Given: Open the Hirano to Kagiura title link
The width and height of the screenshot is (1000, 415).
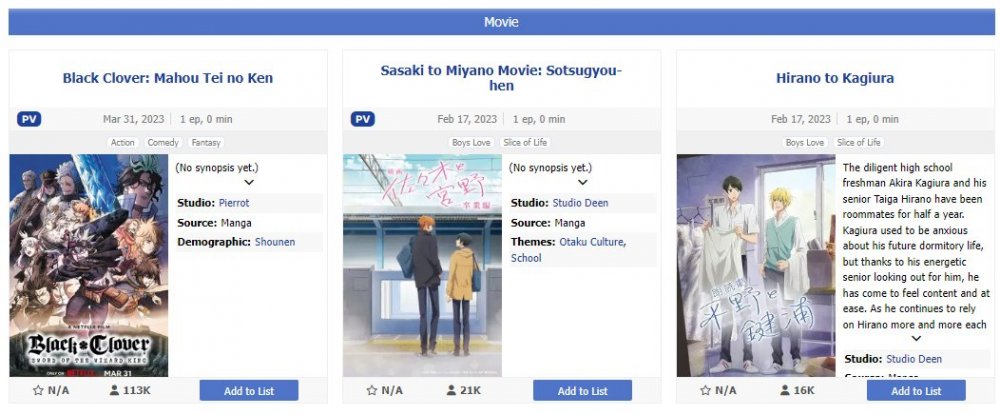Looking at the screenshot, I should [835, 78].
